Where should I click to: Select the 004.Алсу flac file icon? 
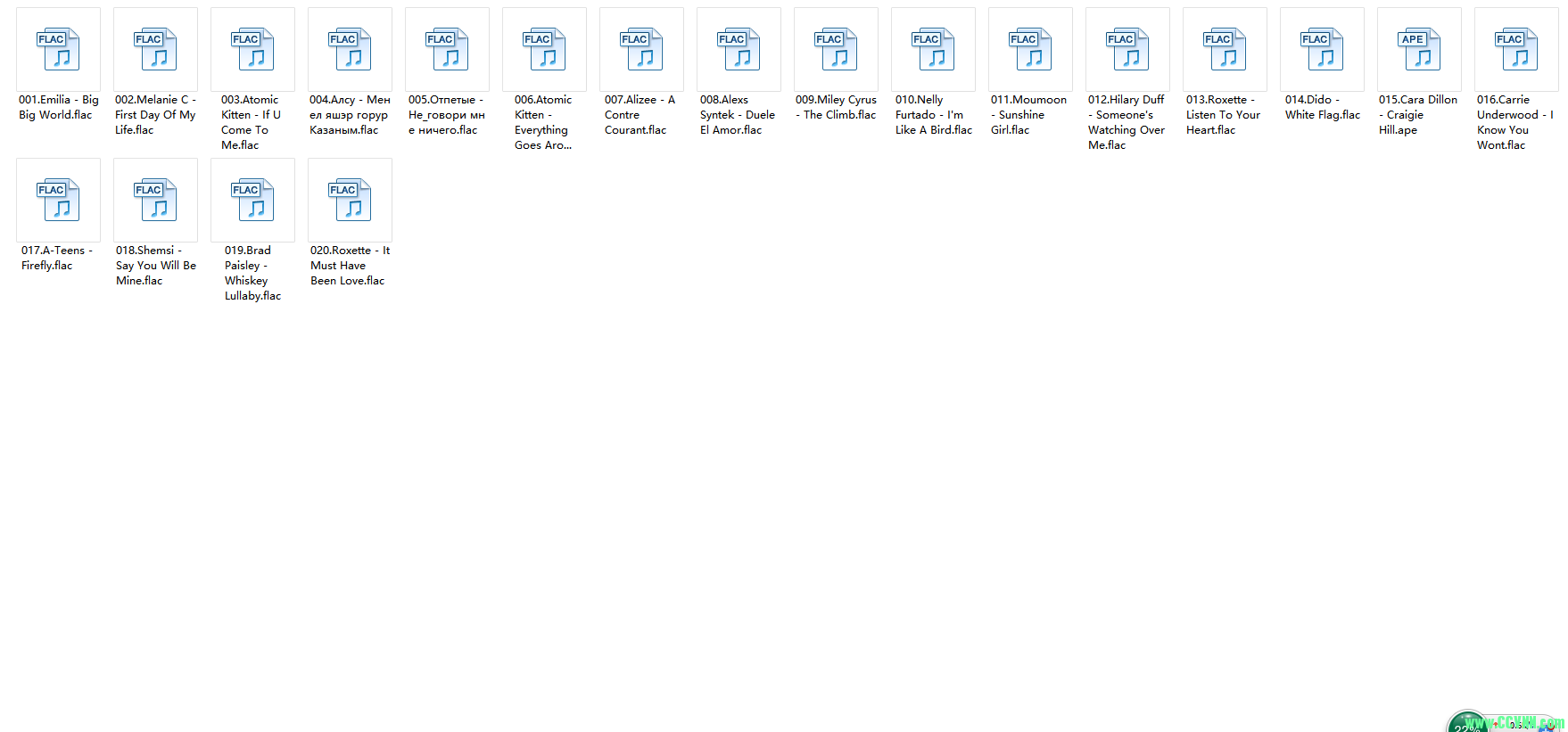click(x=350, y=49)
